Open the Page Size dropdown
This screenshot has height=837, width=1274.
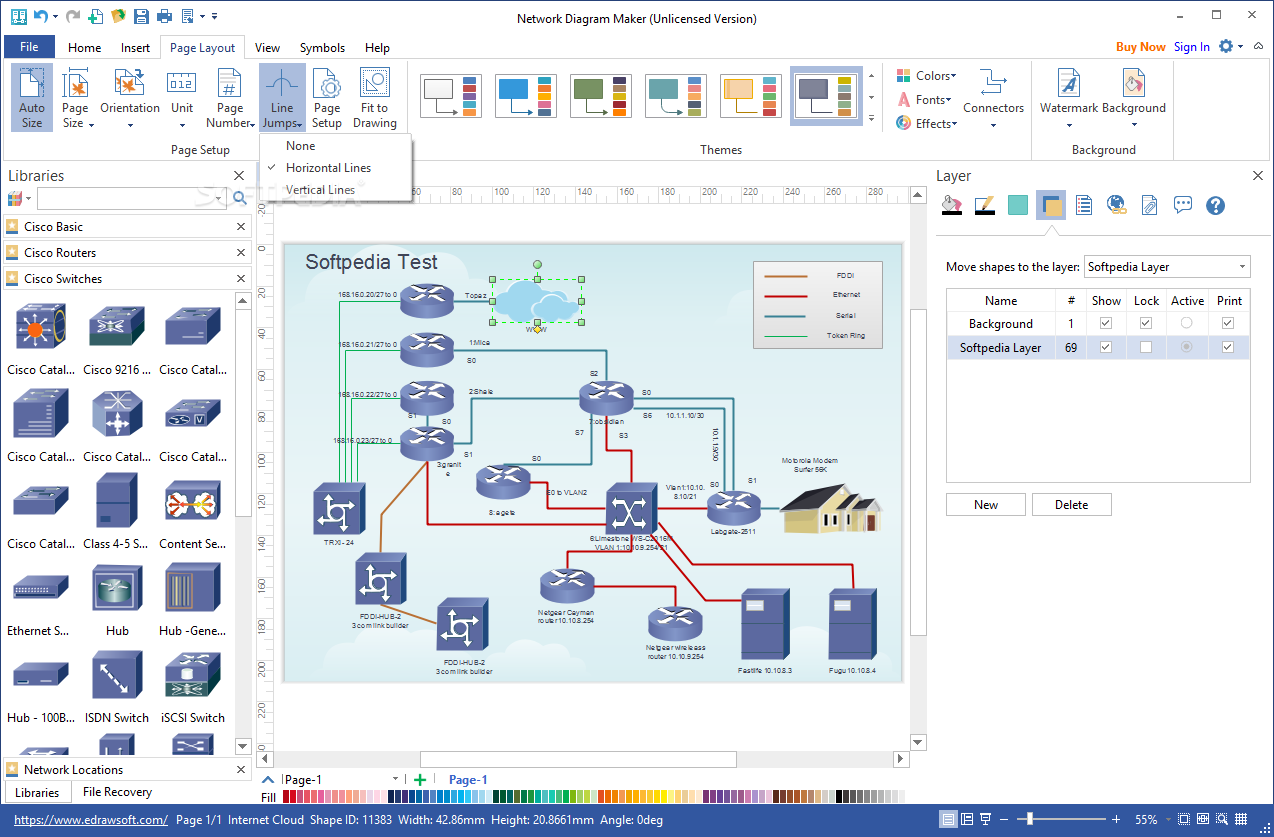pos(75,98)
